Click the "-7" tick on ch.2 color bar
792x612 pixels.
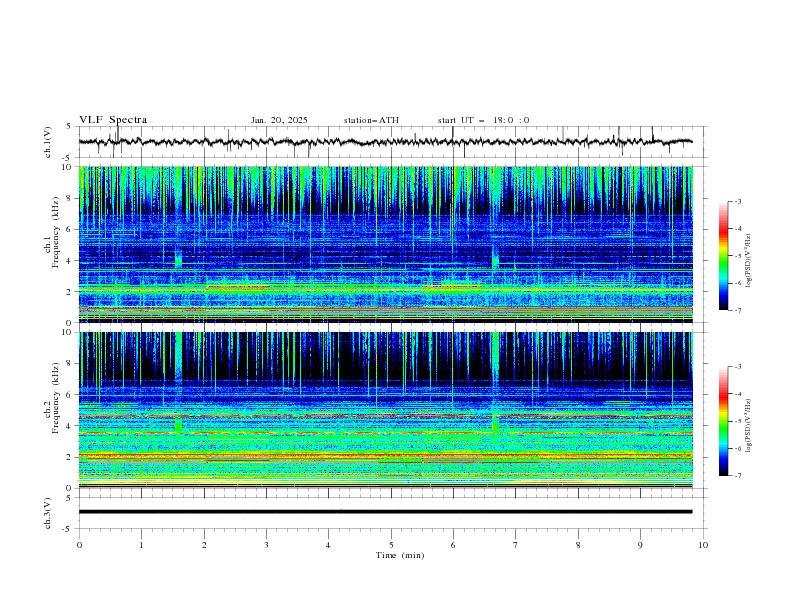738,475
